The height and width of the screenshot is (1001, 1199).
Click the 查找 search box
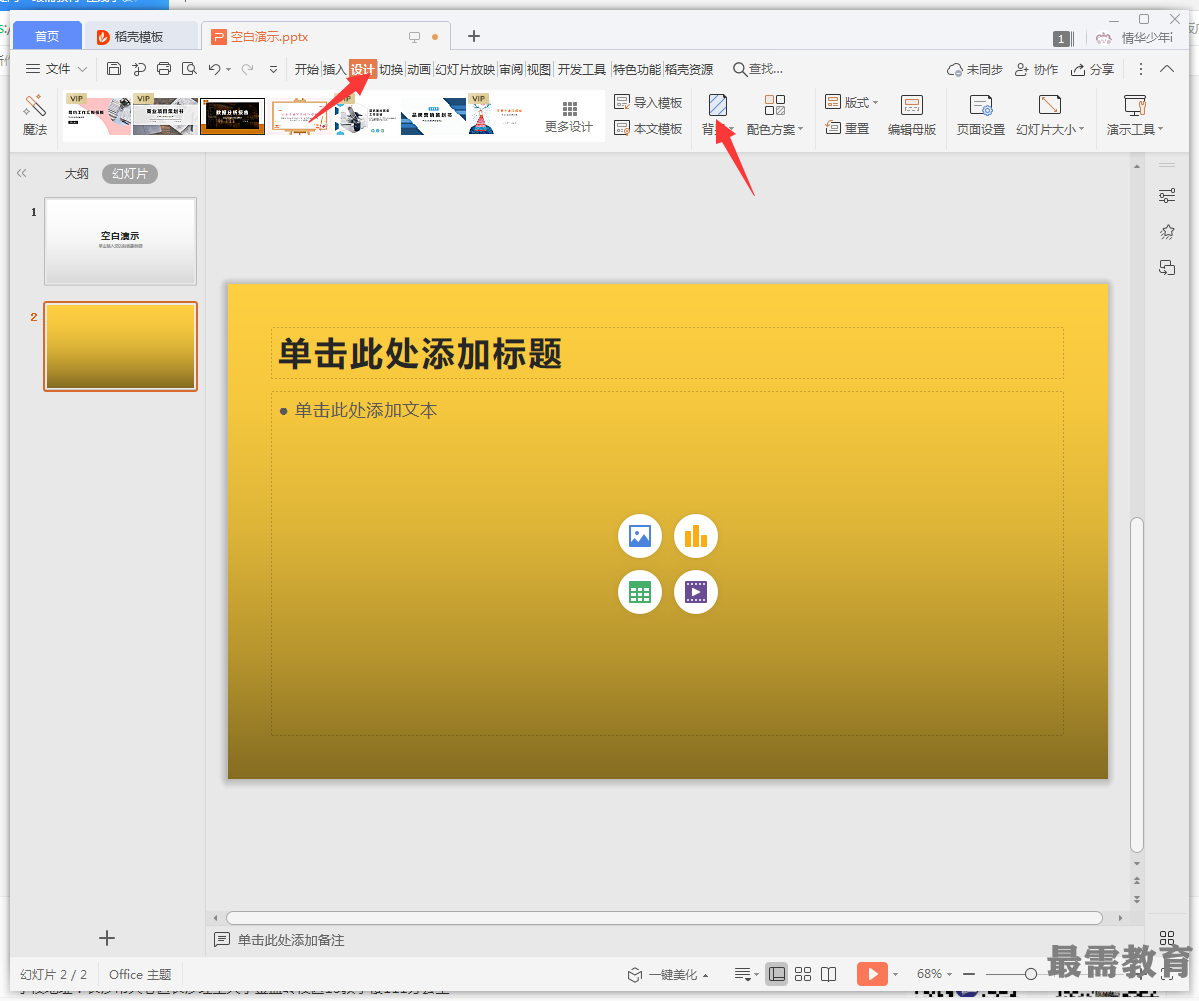point(758,70)
